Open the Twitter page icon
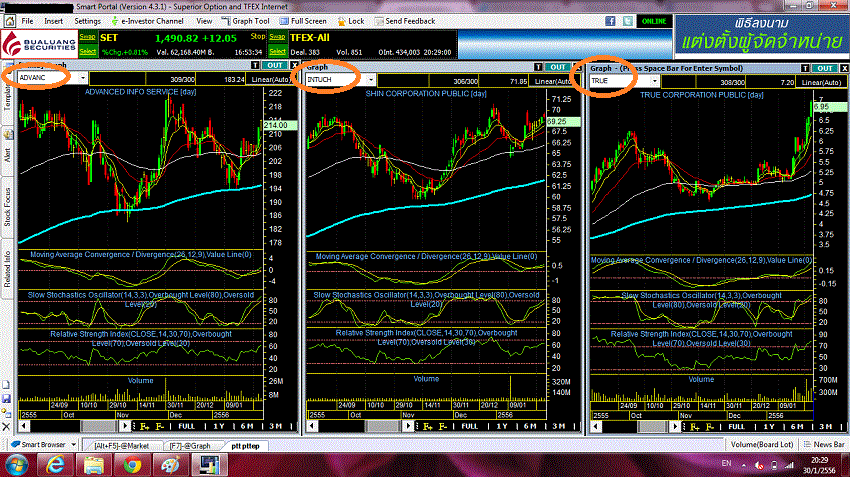The image size is (850, 477). pyautogui.click(x=628, y=21)
